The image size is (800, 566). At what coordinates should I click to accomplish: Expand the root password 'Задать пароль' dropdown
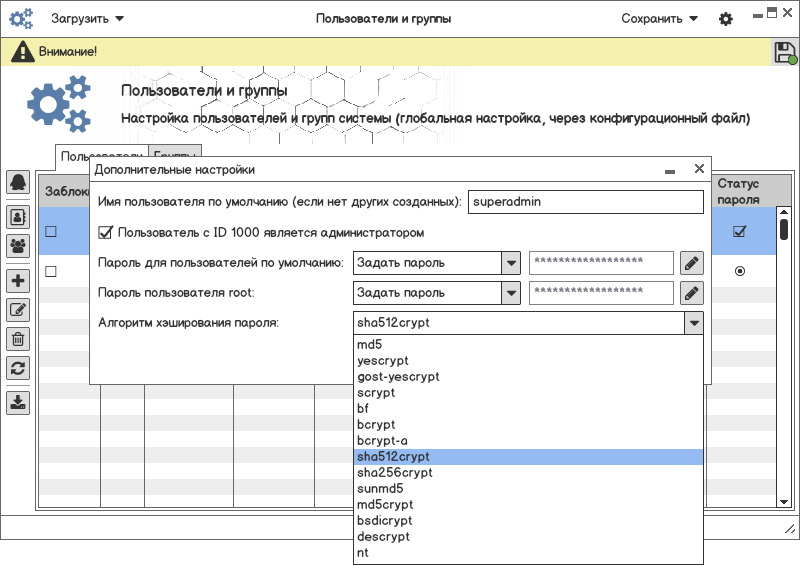[511, 293]
